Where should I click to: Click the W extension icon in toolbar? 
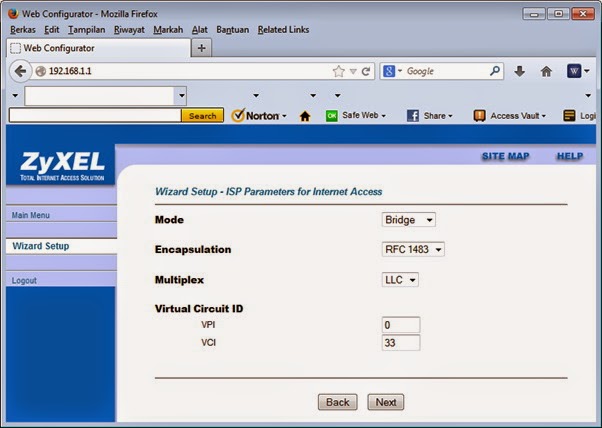[574, 71]
